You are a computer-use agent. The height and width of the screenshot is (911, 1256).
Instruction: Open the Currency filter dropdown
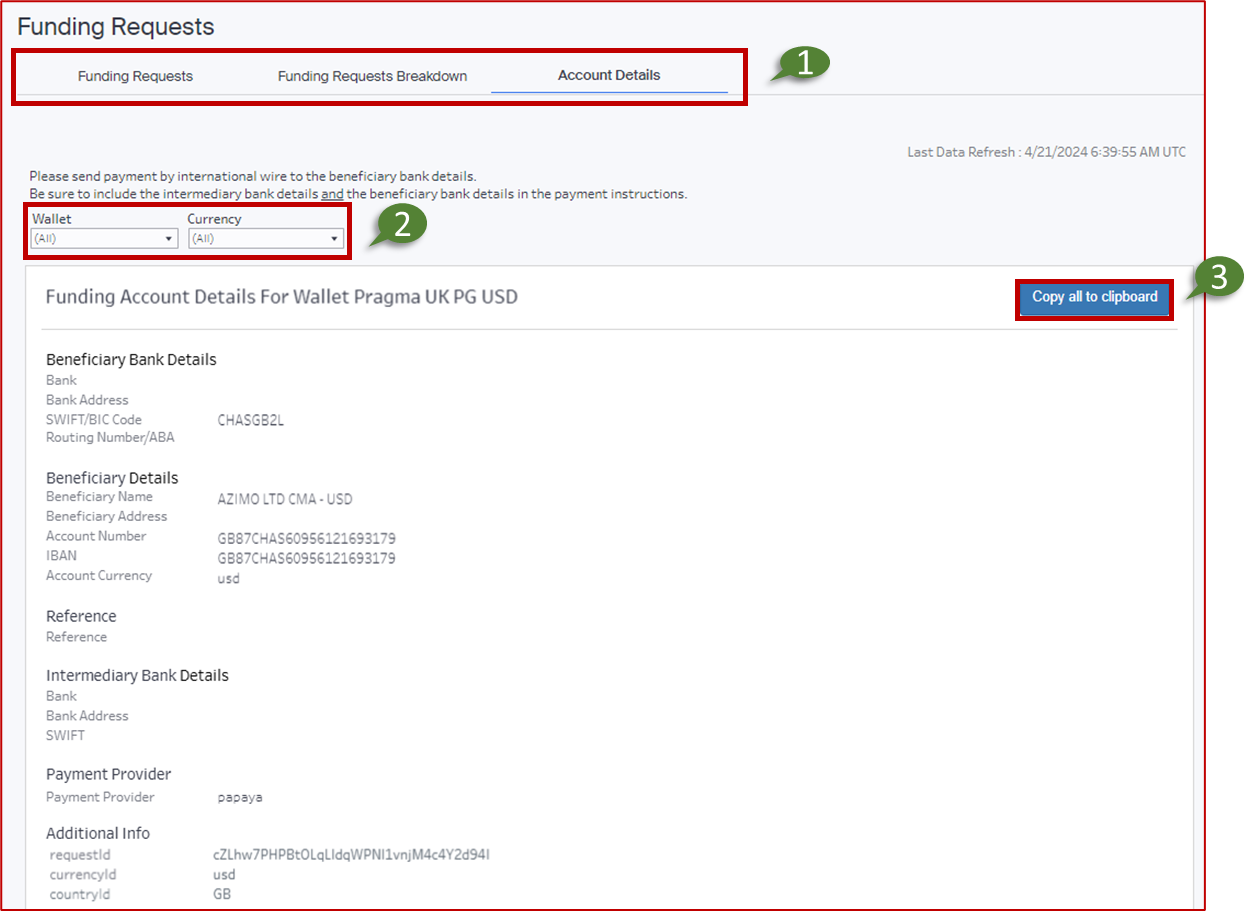click(266, 239)
